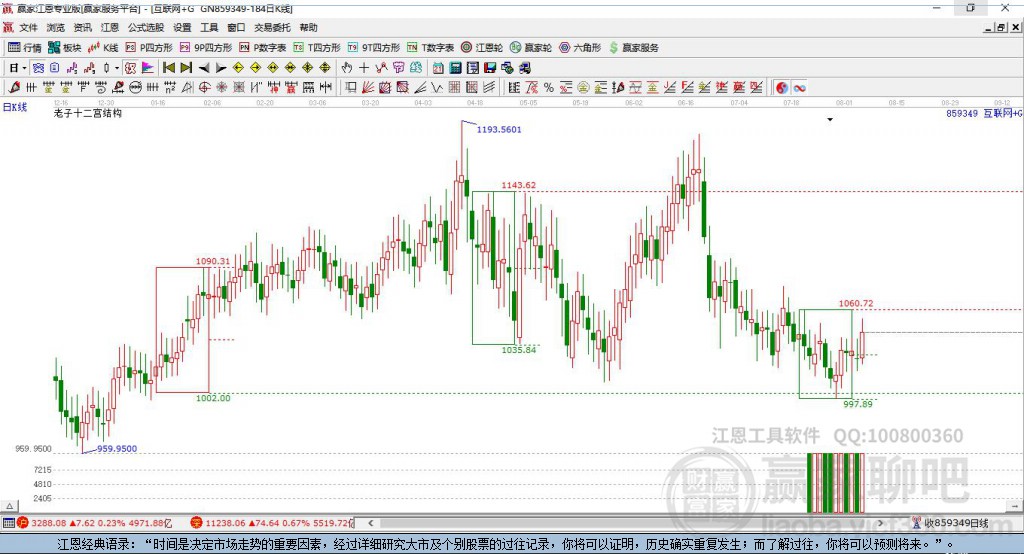Restore the inner MDI child window
1024x554 pixels.
pos(1001,27)
